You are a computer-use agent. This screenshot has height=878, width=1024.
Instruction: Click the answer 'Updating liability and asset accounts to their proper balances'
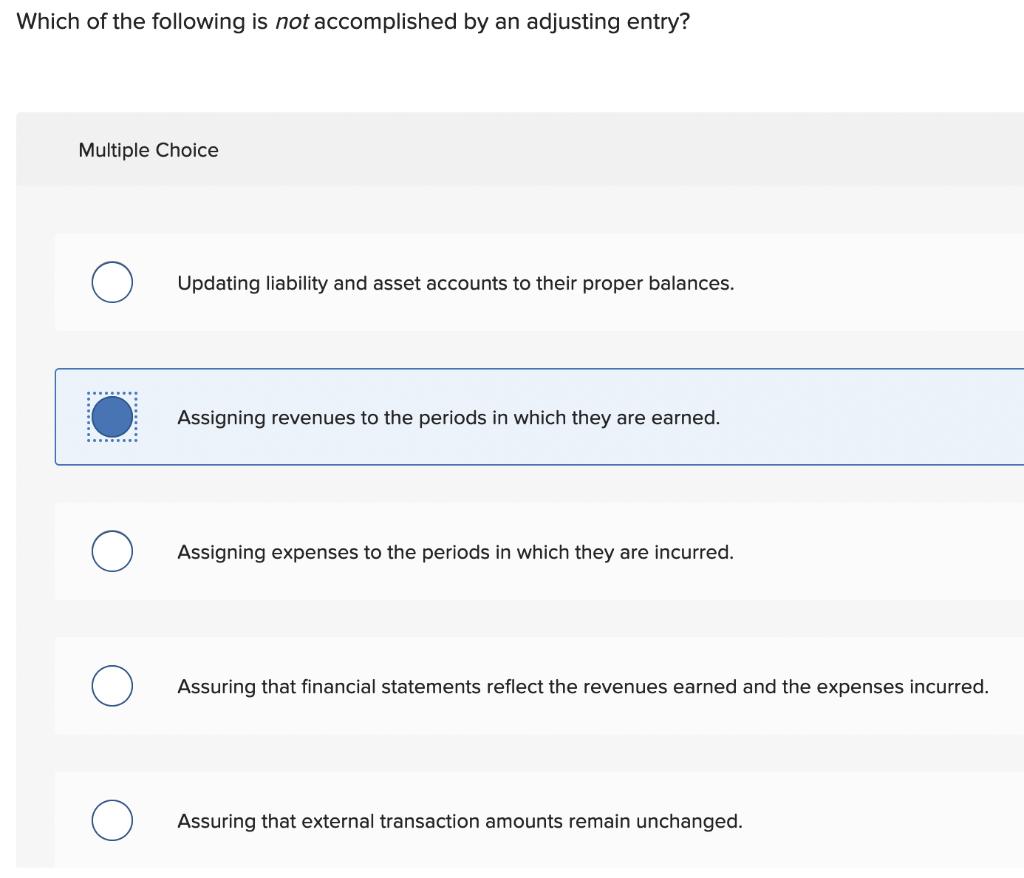456,283
